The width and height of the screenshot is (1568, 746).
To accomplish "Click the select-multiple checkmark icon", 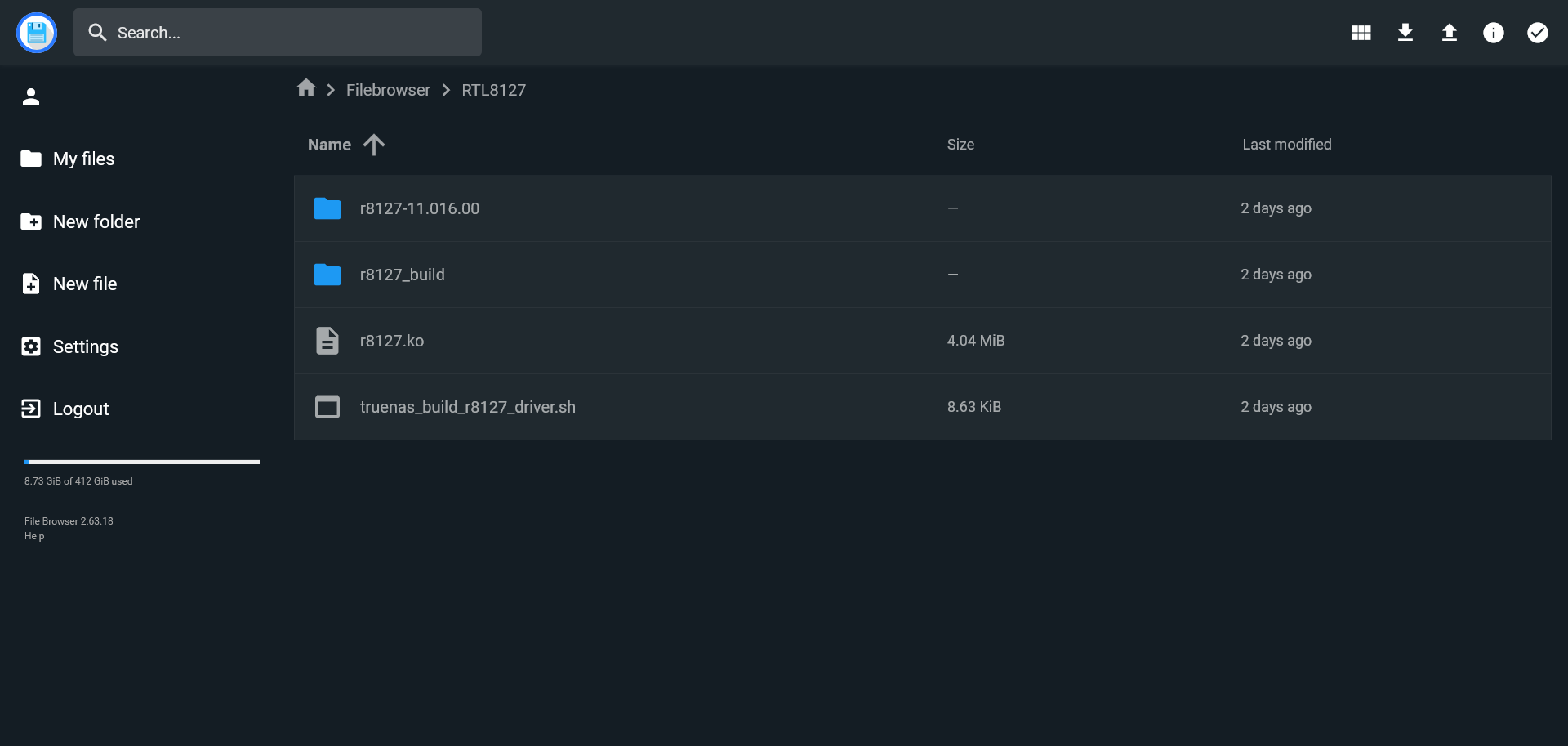I will click(x=1538, y=33).
